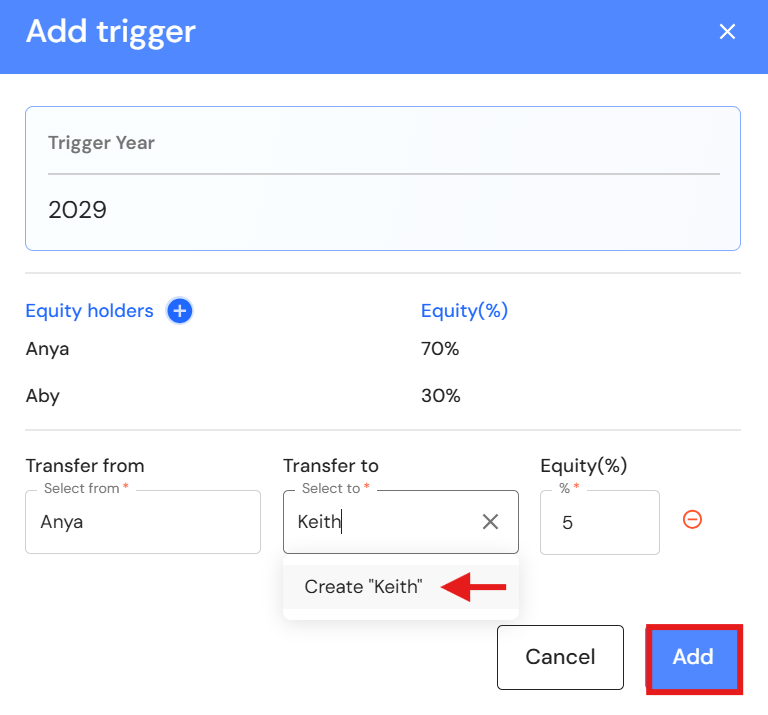Screen dimensions: 768x715
Task: Clear the Transfer to field text
Action: pos(490,521)
